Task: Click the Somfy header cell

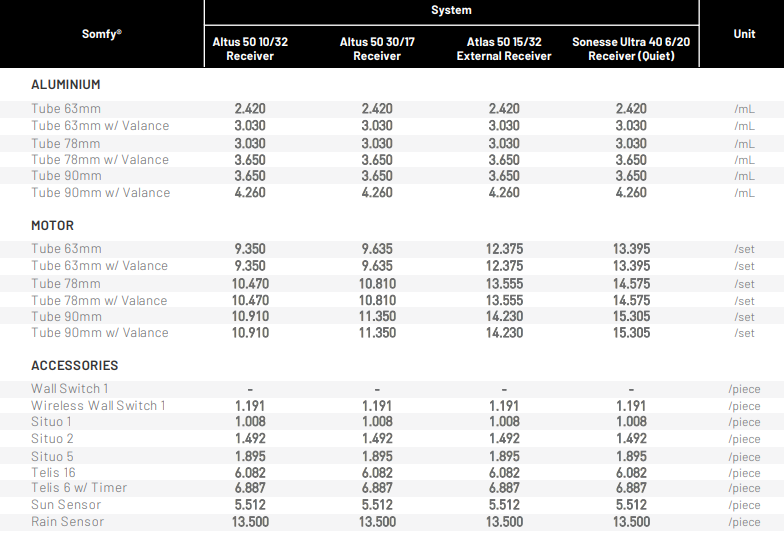Action: 102,34
